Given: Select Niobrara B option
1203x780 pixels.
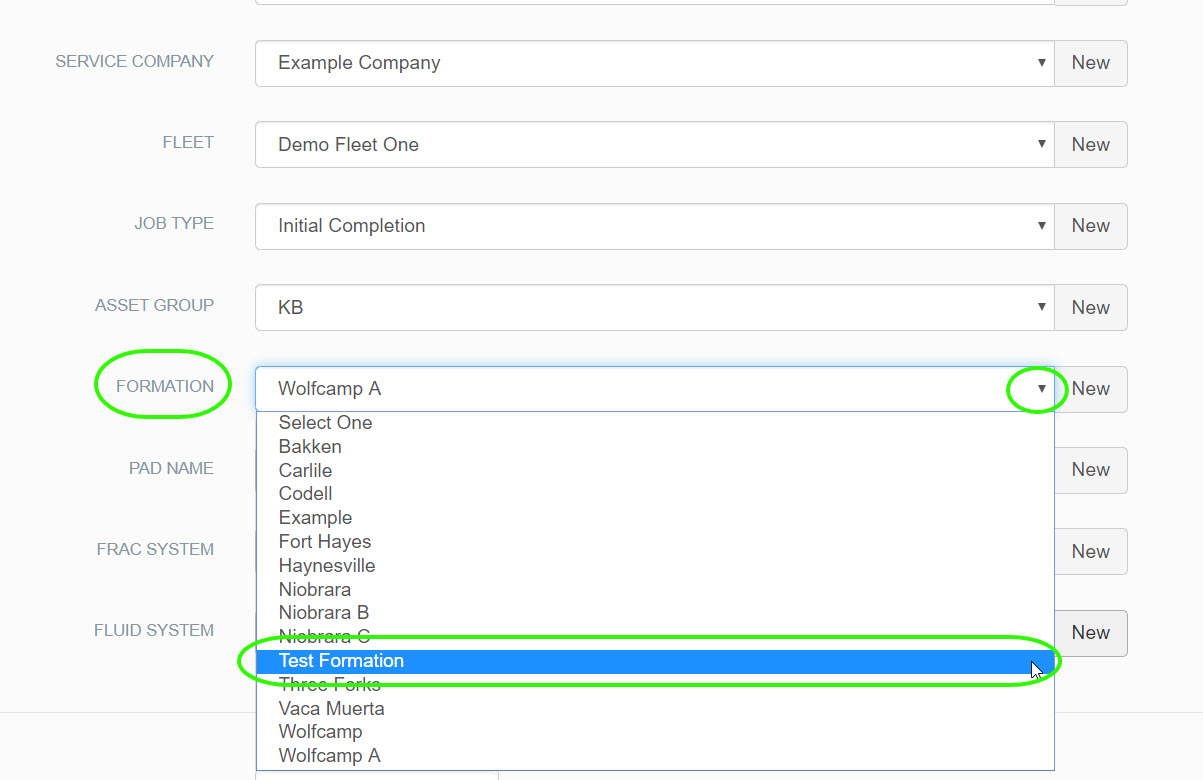Looking at the screenshot, I should (323, 613).
